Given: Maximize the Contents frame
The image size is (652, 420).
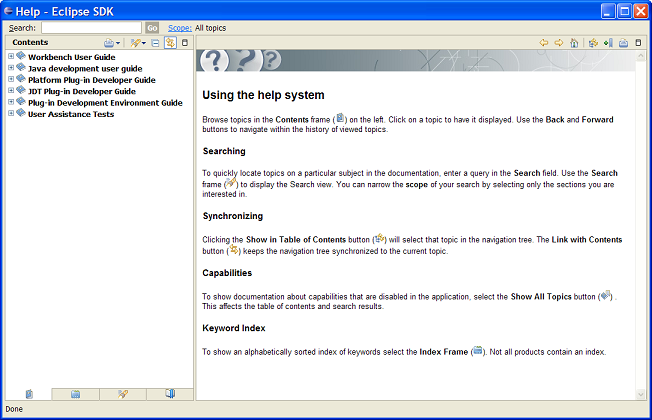Looking at the screenshot, I should tap(185, 43).
